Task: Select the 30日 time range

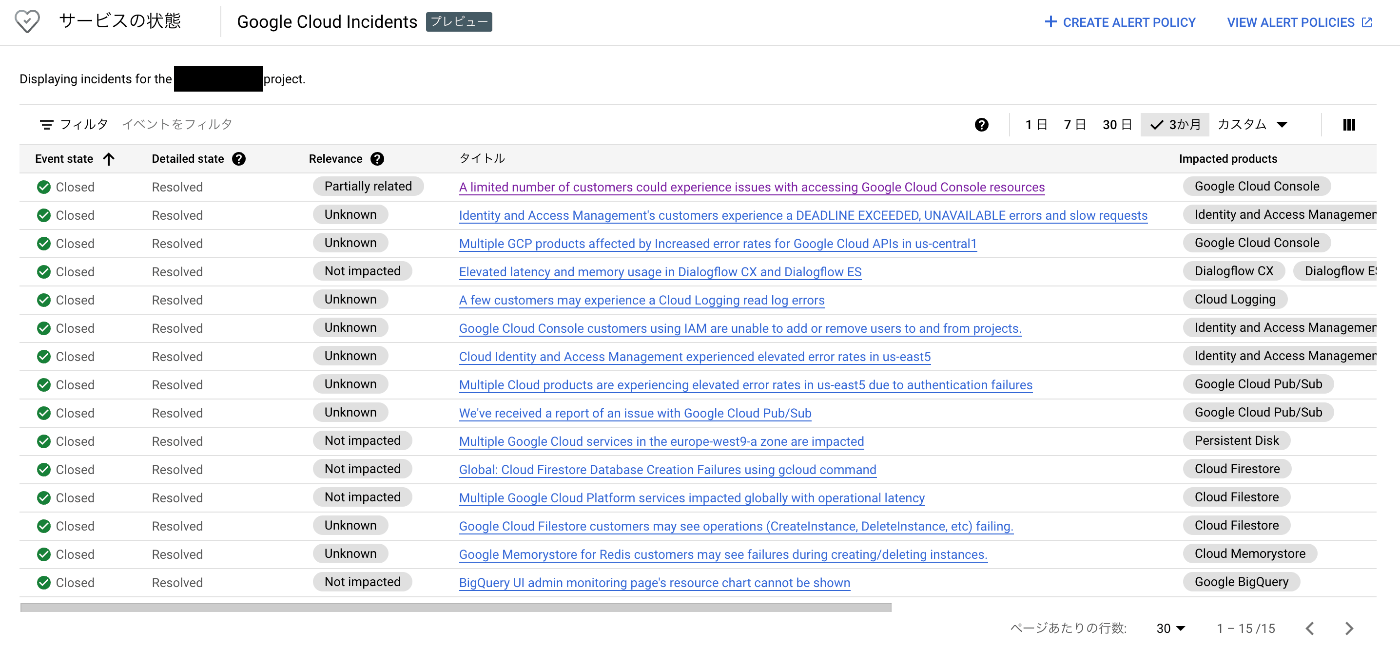Action: pos(1117,125)
